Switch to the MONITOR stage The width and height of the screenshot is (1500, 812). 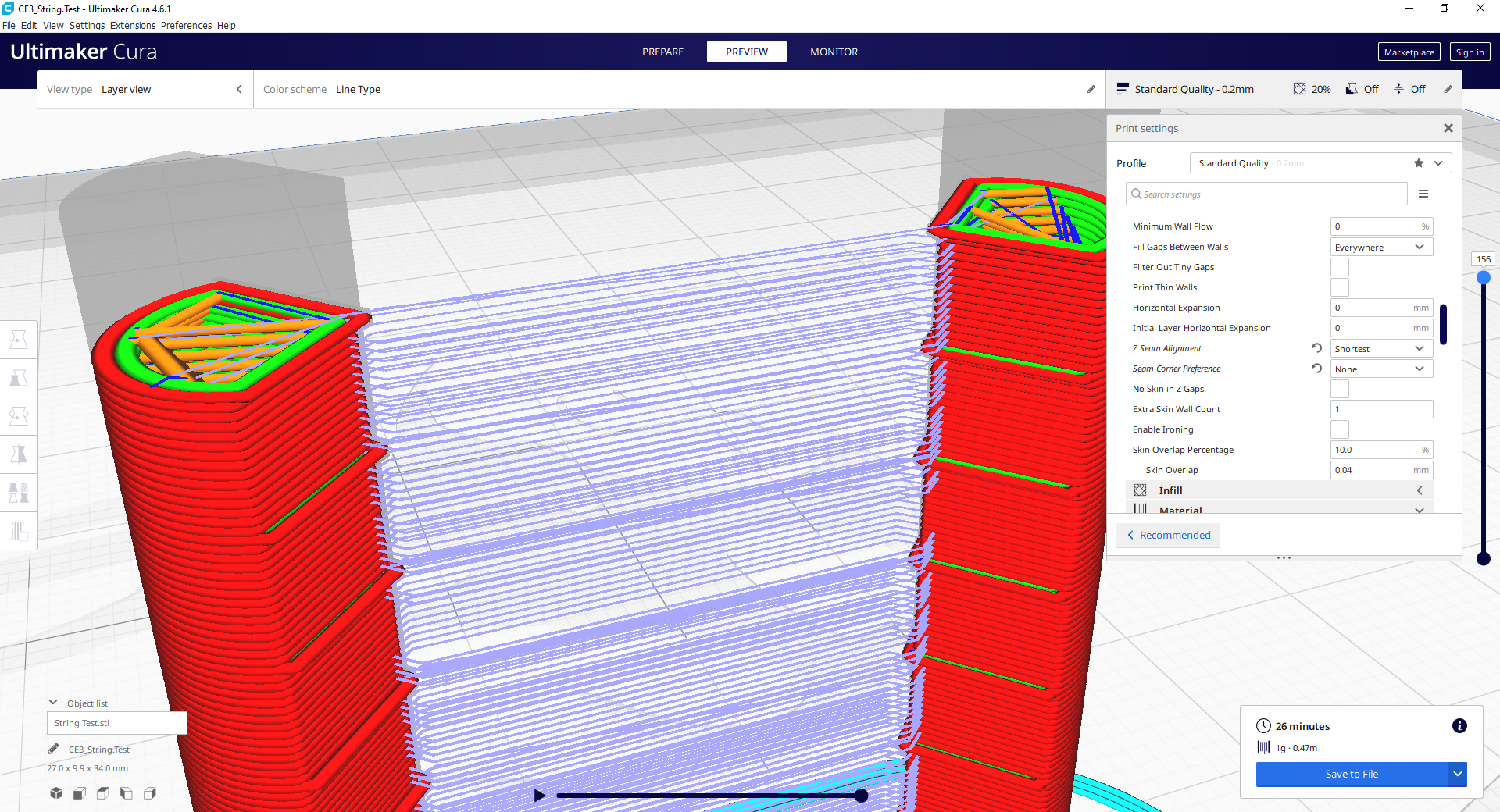[834, 52]
